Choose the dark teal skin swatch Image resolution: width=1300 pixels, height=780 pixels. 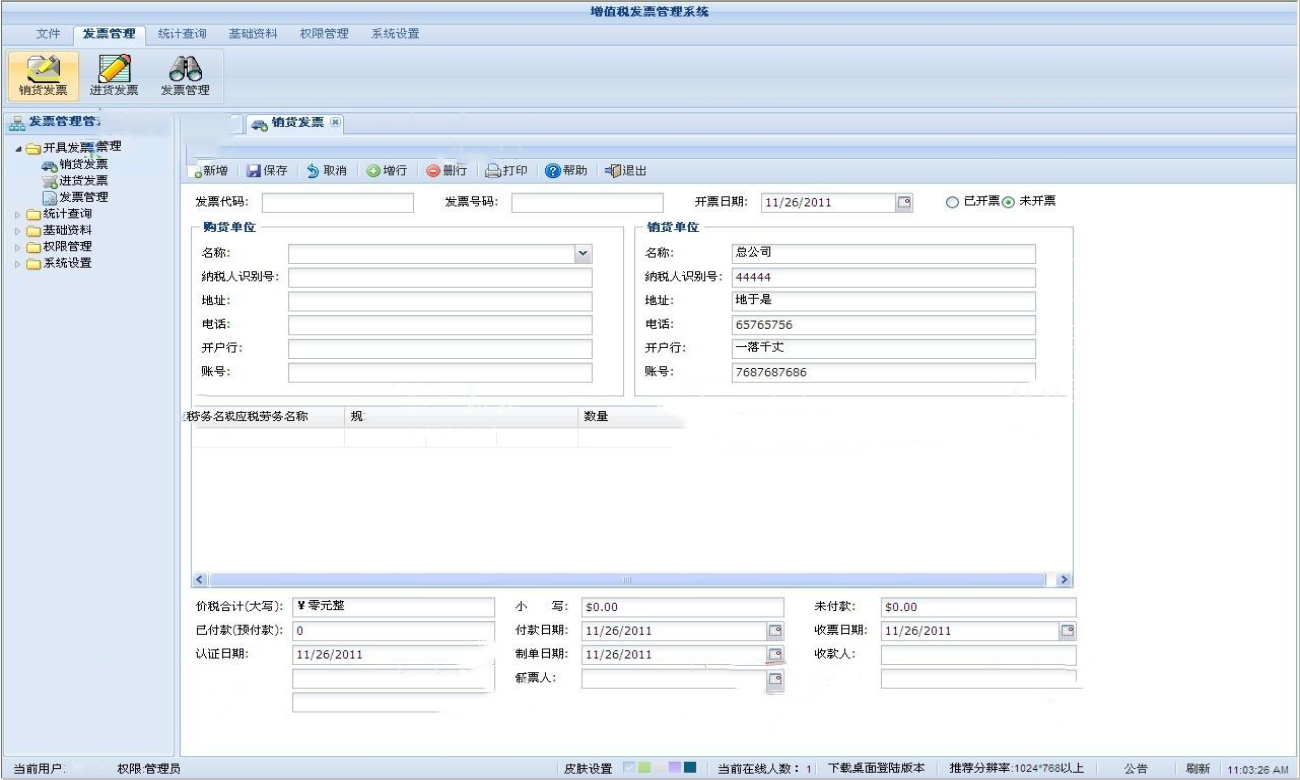[690, 768]
